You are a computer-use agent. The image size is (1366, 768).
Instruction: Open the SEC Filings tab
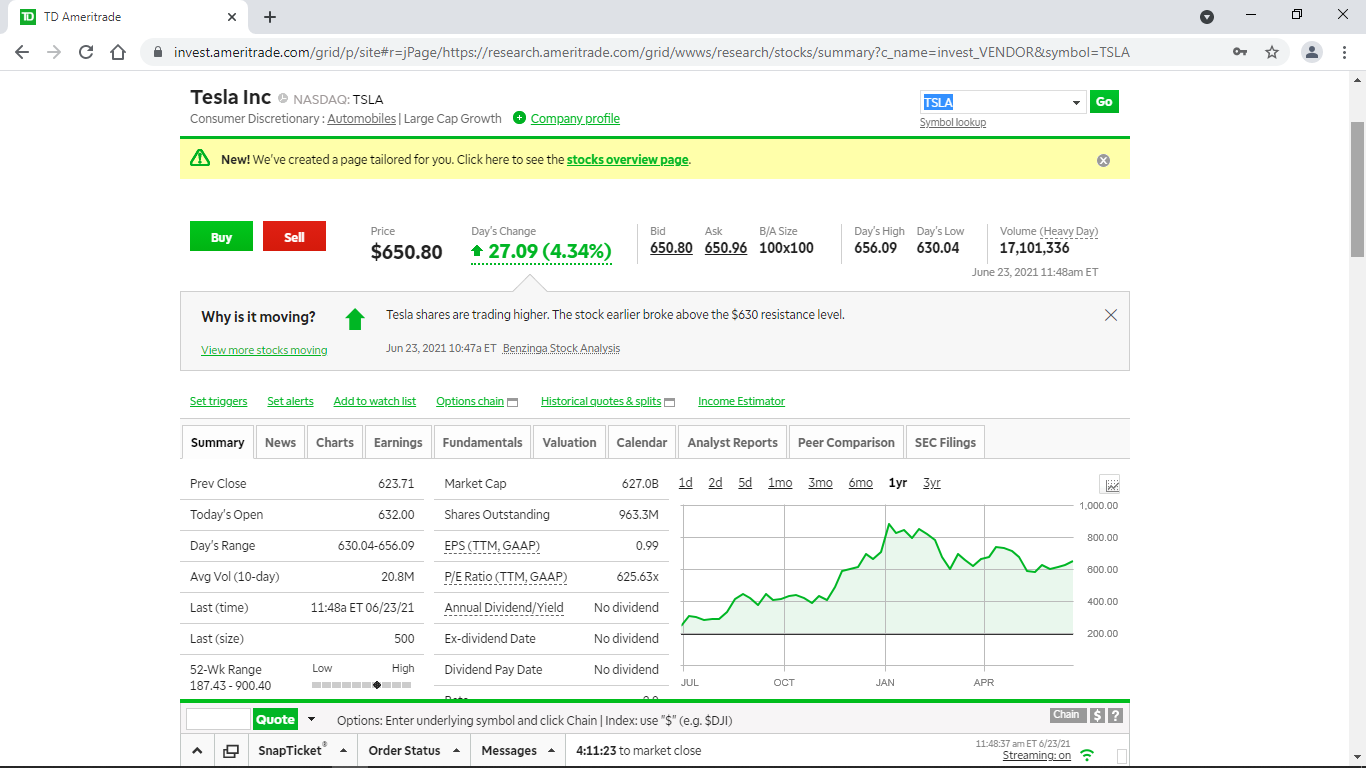[x=945, y=442]
